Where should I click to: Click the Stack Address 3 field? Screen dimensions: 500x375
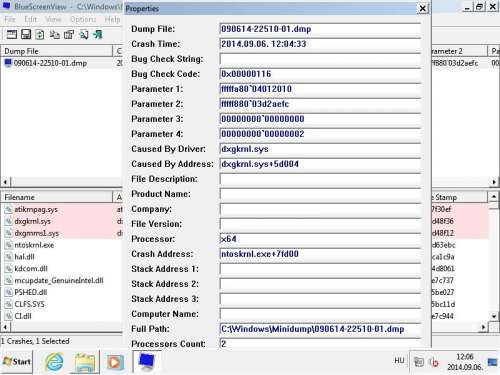coord(320,299)
